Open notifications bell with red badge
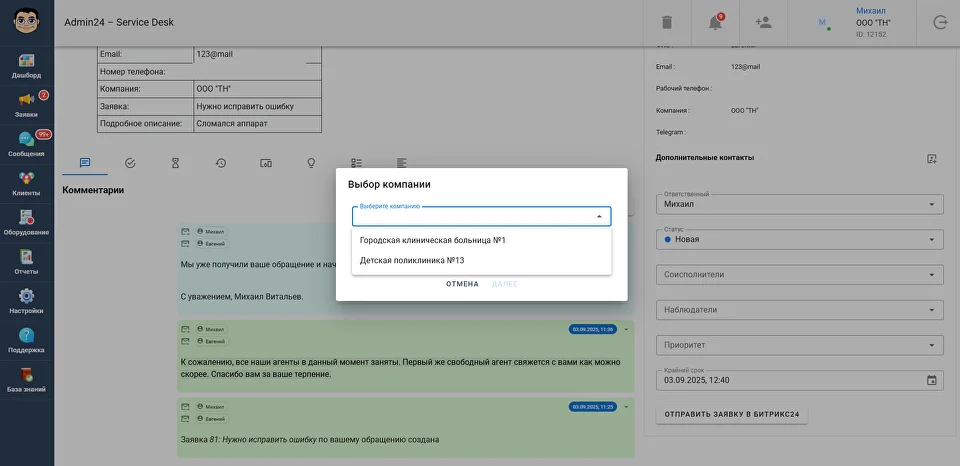The width and height of the screenshot is (960, 466). (x=715, y=22)
